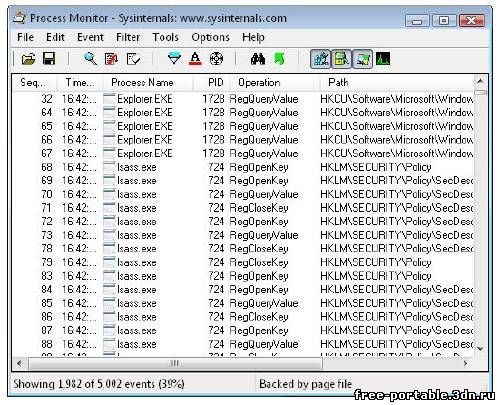Toggle the Autoscroll toolbar icon
The height and width of the screenshot is (405, 500).
(x=111, y=59)
